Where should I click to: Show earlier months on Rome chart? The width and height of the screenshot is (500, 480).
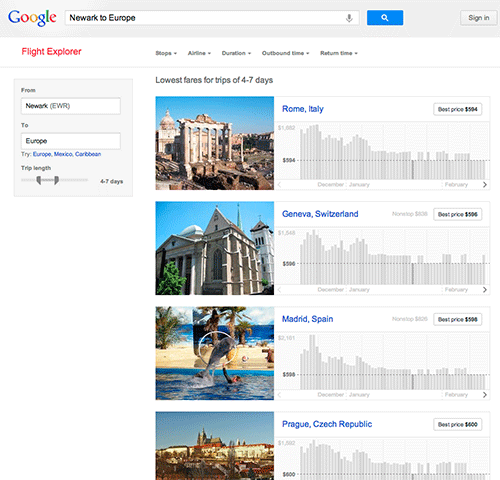click(x=279, y=184)
